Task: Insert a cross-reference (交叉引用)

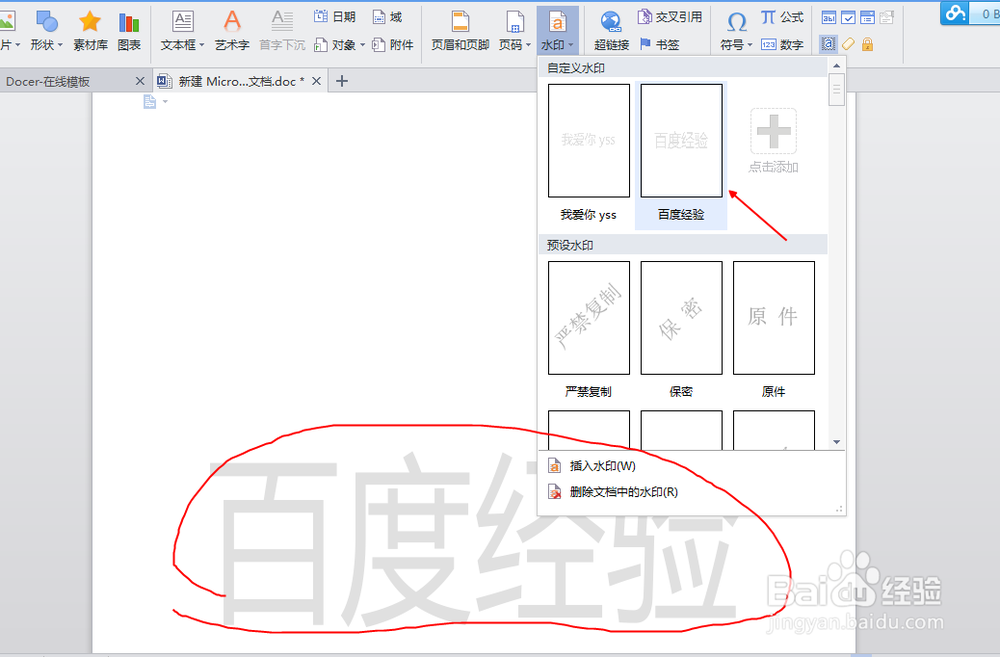Action: point(670,17)
